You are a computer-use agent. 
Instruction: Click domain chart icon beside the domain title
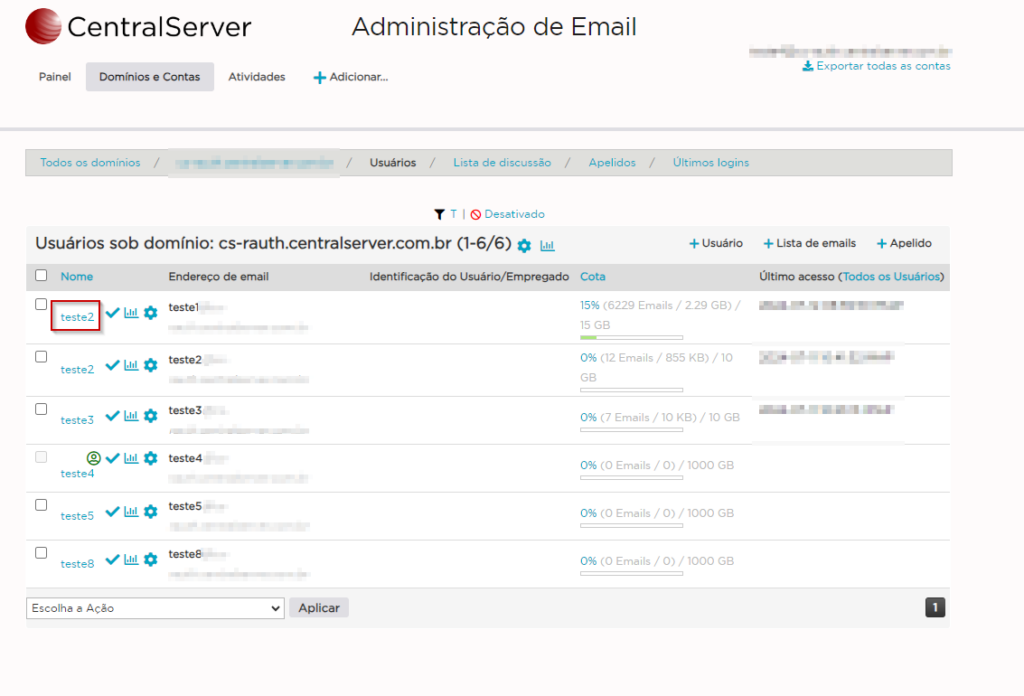pos(548,245)
